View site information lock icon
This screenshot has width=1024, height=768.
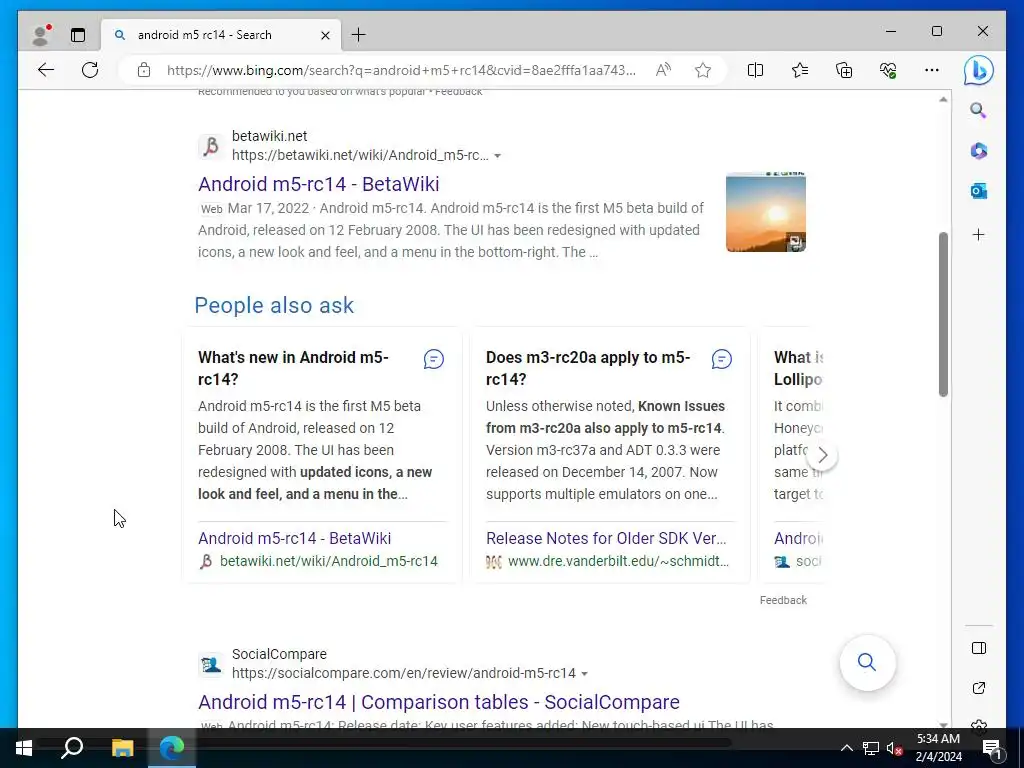pos(144,70)
